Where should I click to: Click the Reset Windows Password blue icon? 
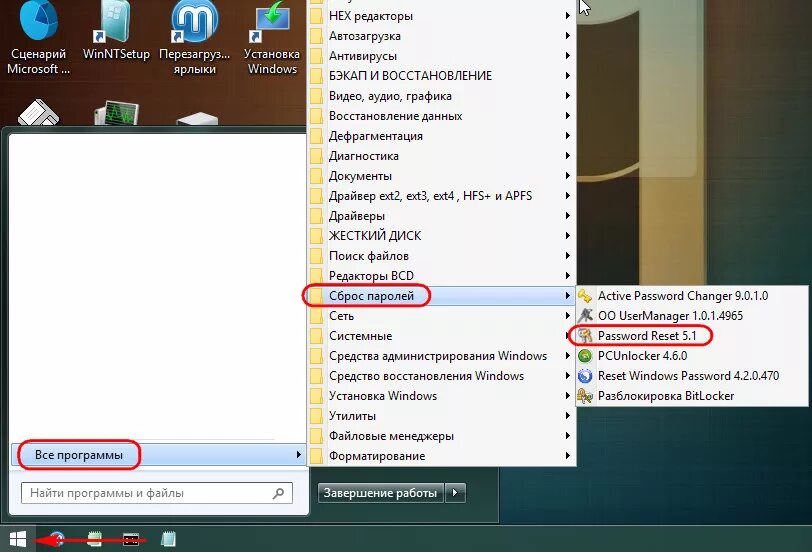click(x=585, y=376)
